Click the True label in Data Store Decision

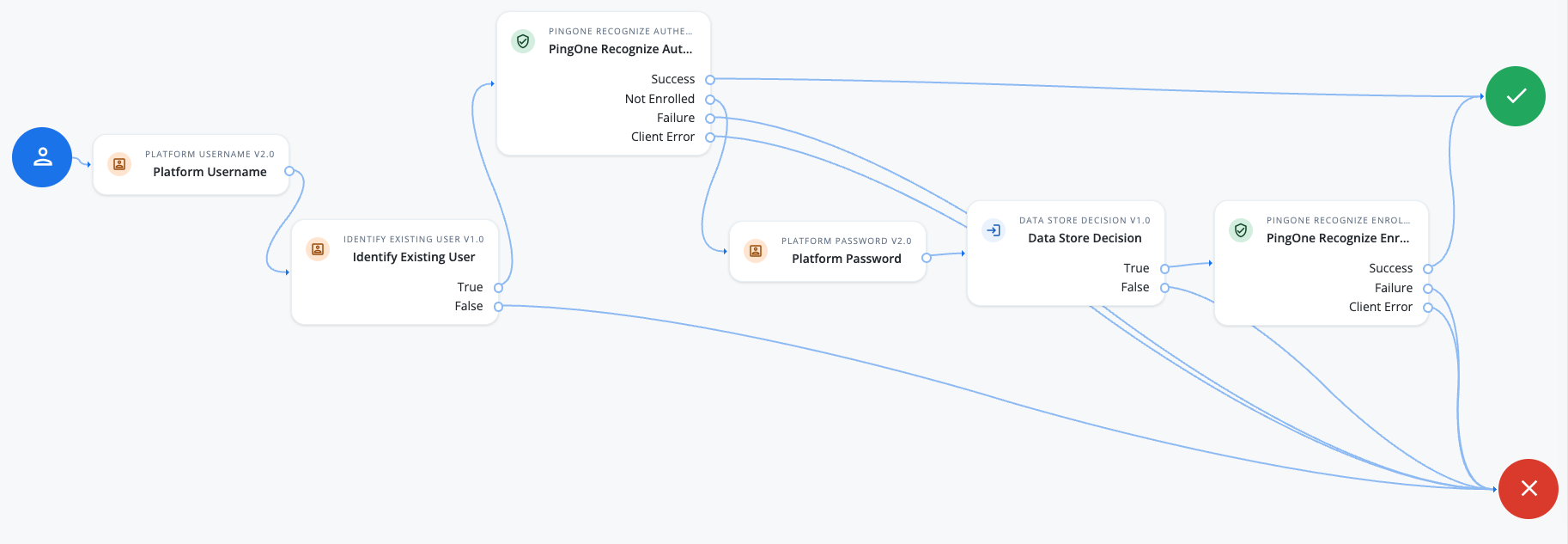pos(1136,268)
